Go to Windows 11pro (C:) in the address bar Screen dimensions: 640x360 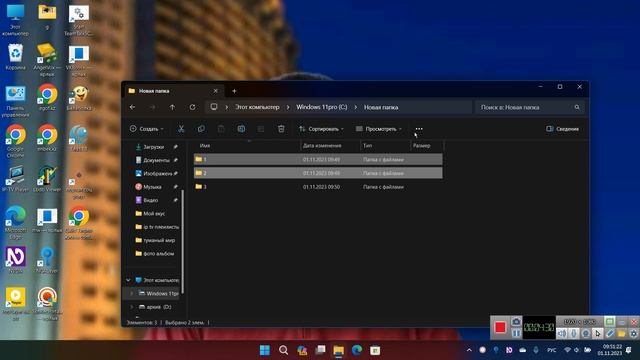(322, 107)
